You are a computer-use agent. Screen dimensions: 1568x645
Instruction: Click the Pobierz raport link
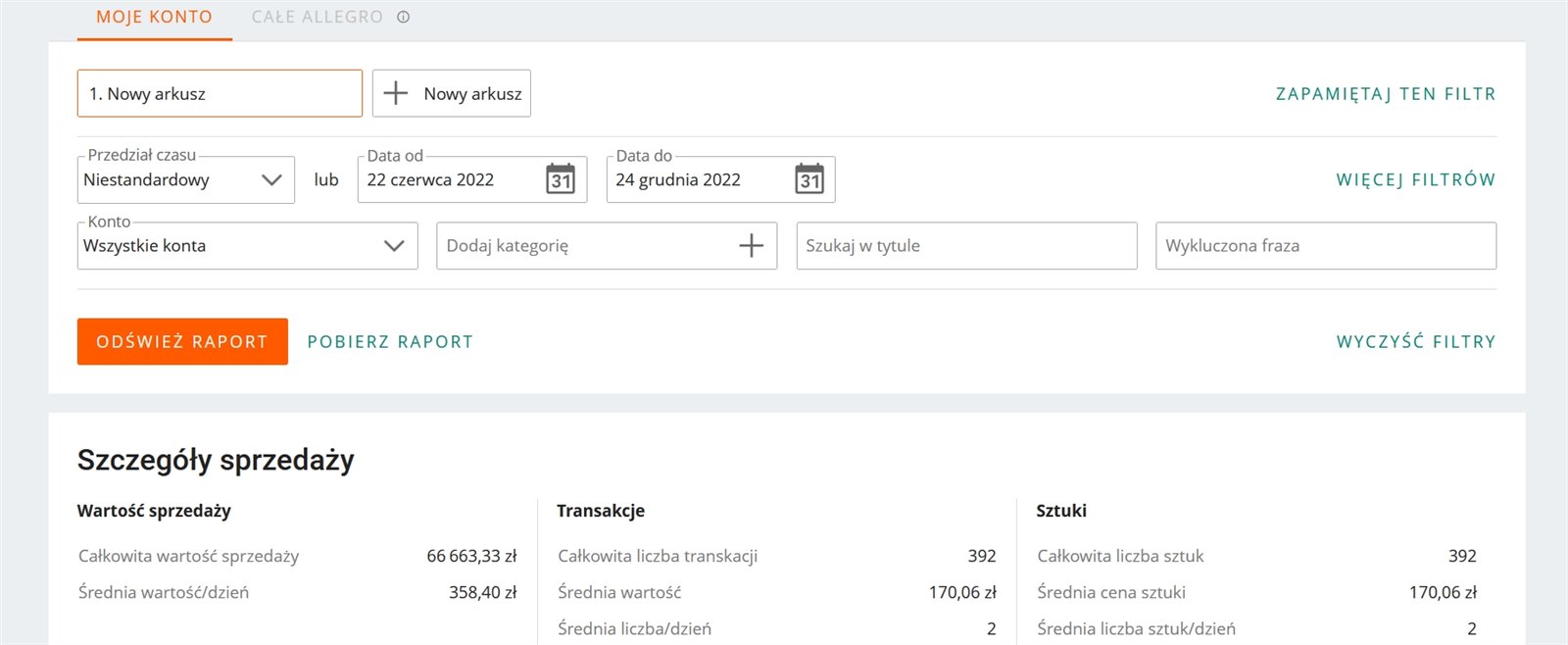390,342
